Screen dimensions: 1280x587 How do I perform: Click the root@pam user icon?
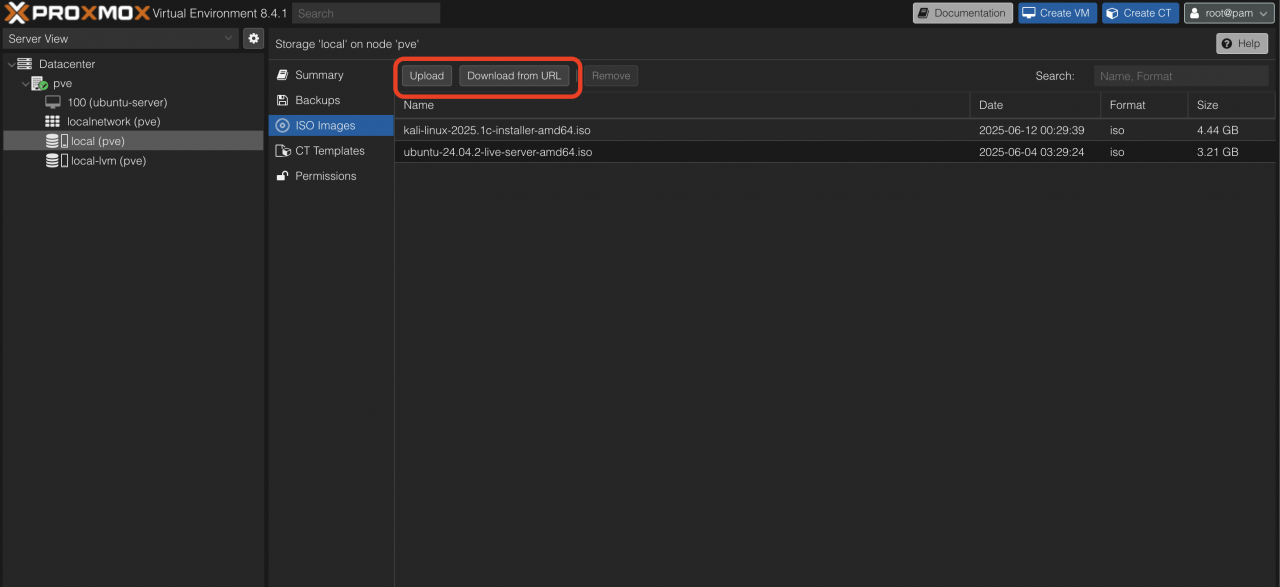click(1195, 13)
